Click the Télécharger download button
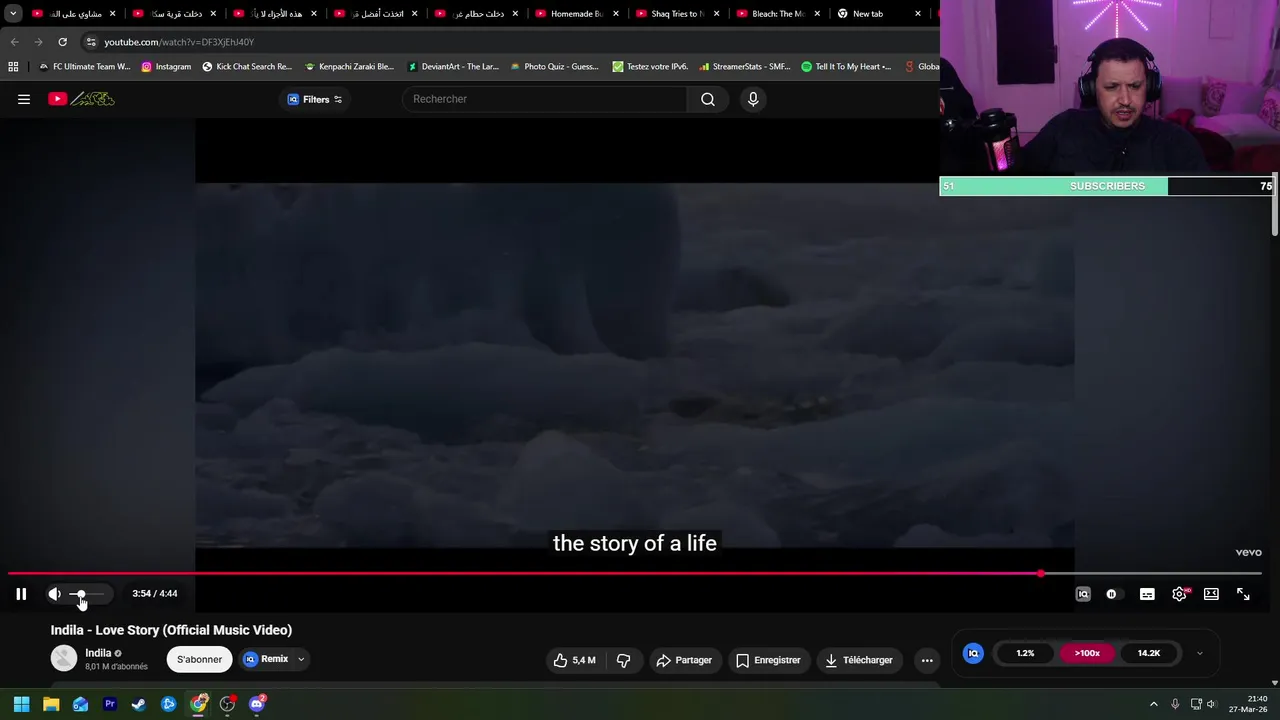The height and width of the screenshot is (720, 1280). pyautogui.click(x=858, y=660)
